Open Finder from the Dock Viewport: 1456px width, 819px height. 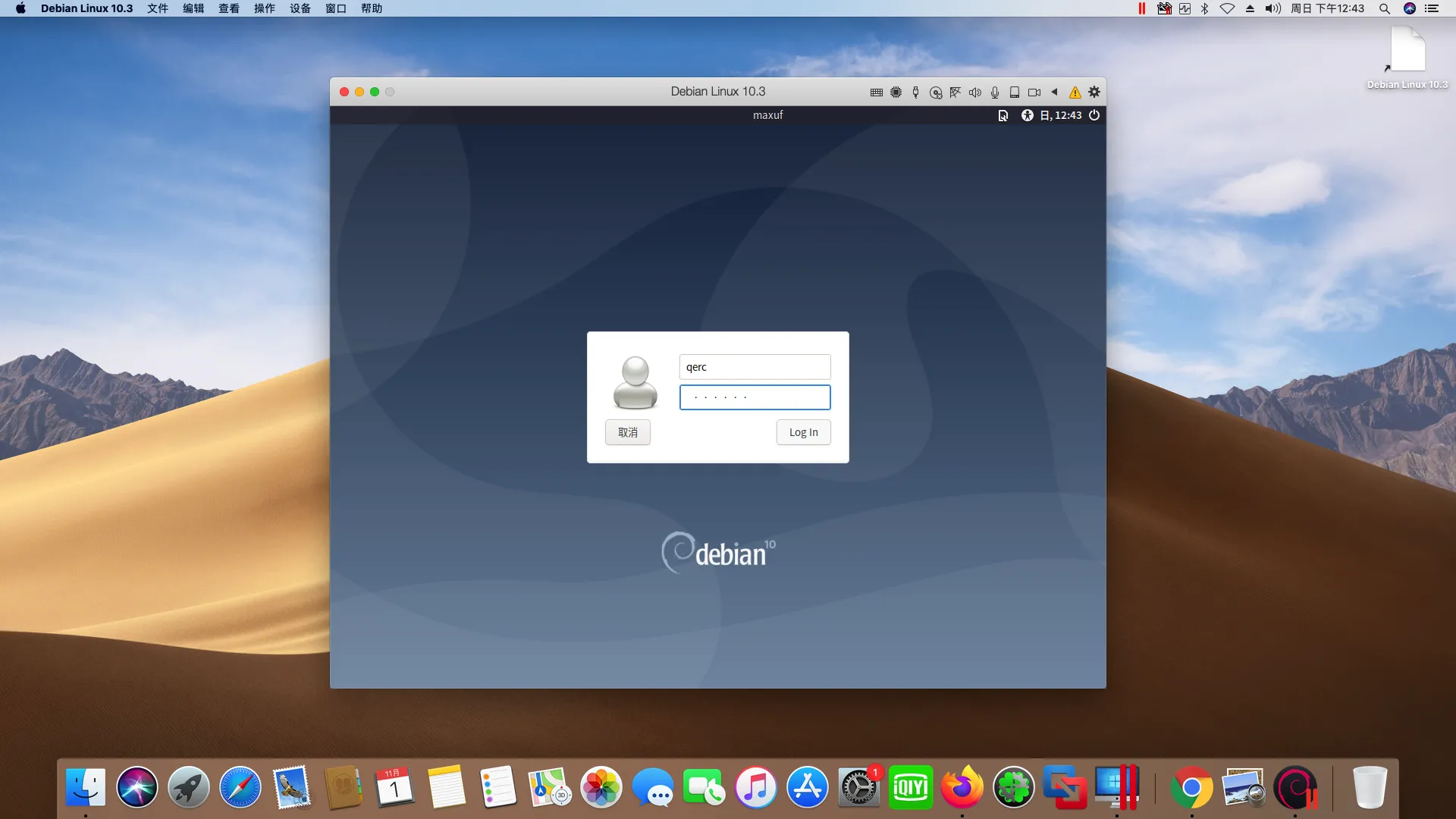tap(86, 787)
